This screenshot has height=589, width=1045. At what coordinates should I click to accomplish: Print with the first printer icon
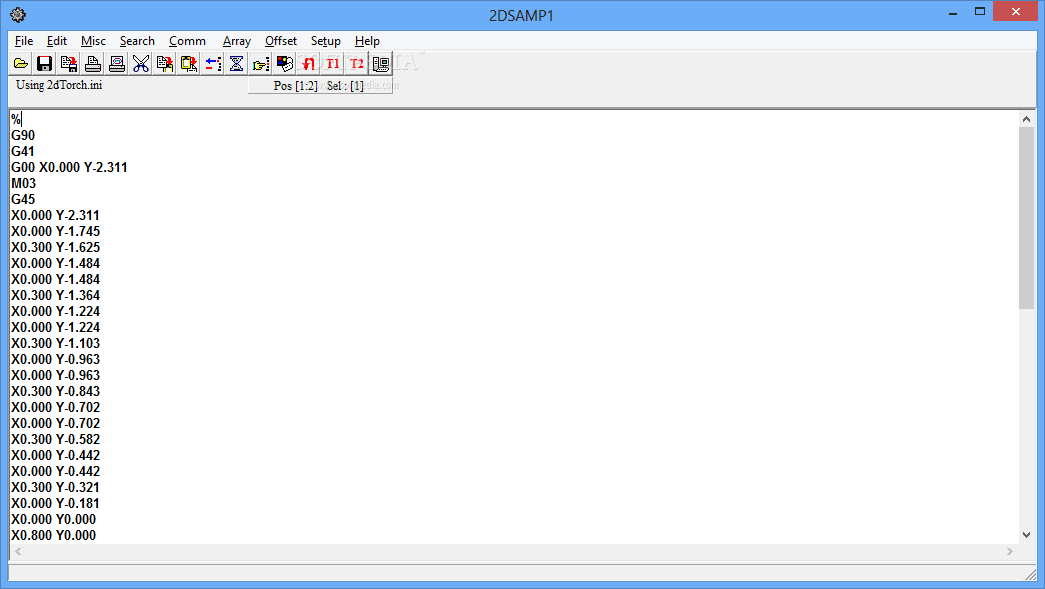click(x=93, y=64)
